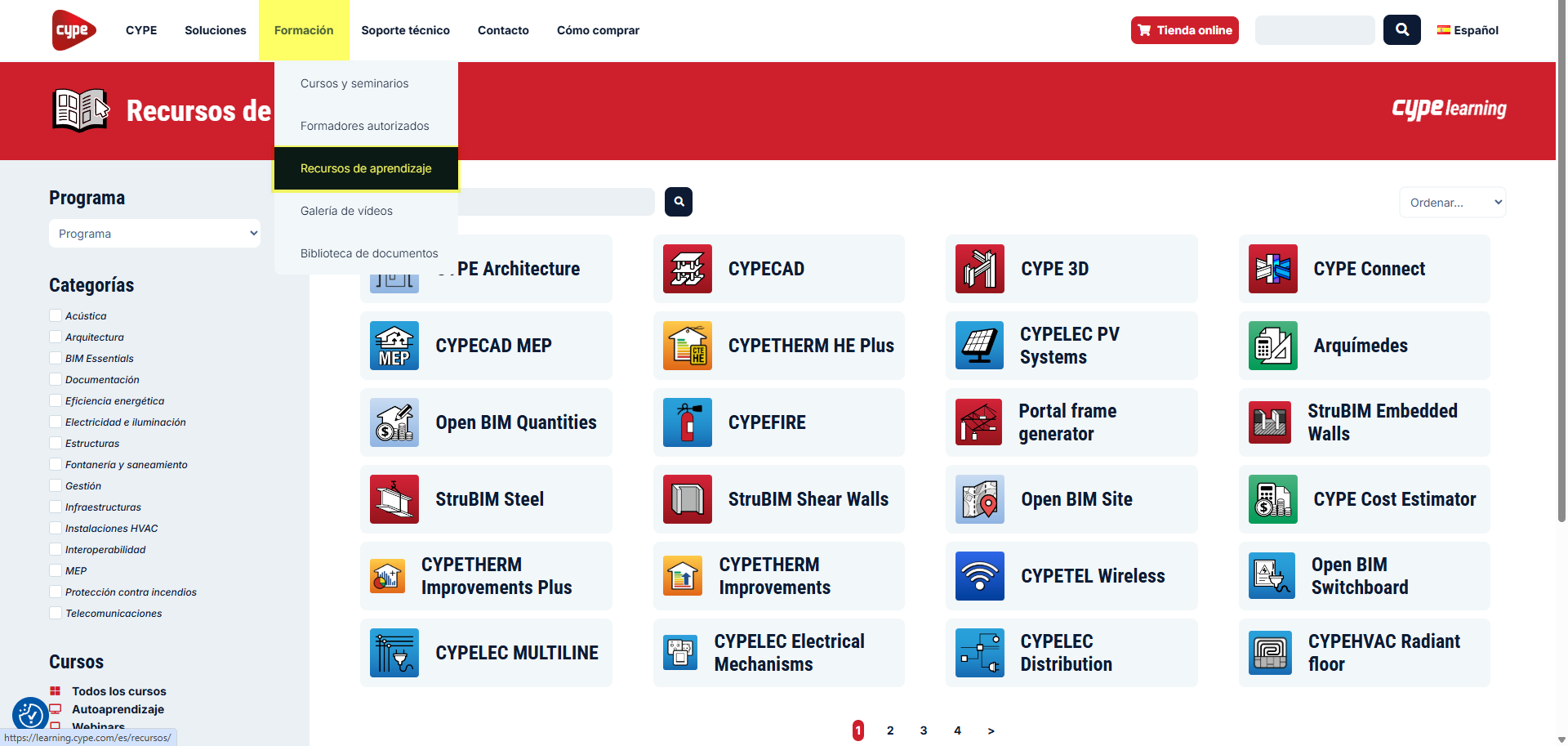Image resolution: width=1568 pixels, height=746 pixels.
Task: Expand the Ordenar sorting dropdown
Action: pyautogui.click(x=1452, y=203)
